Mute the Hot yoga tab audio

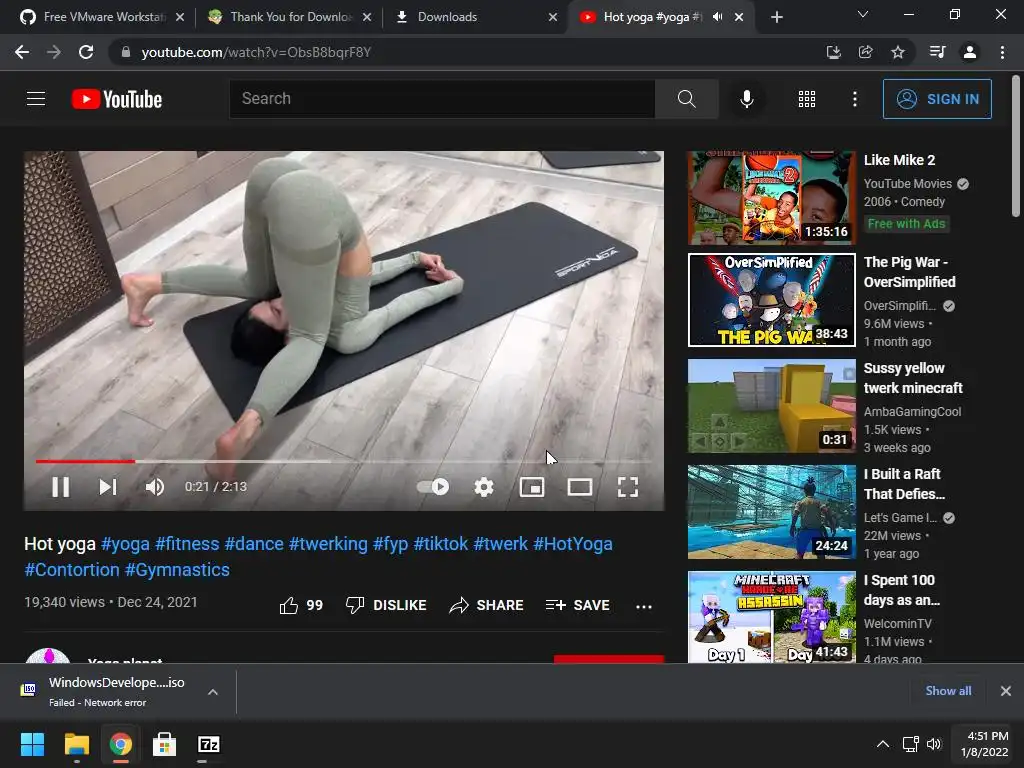pyautogui.click(x=717, y=17)
